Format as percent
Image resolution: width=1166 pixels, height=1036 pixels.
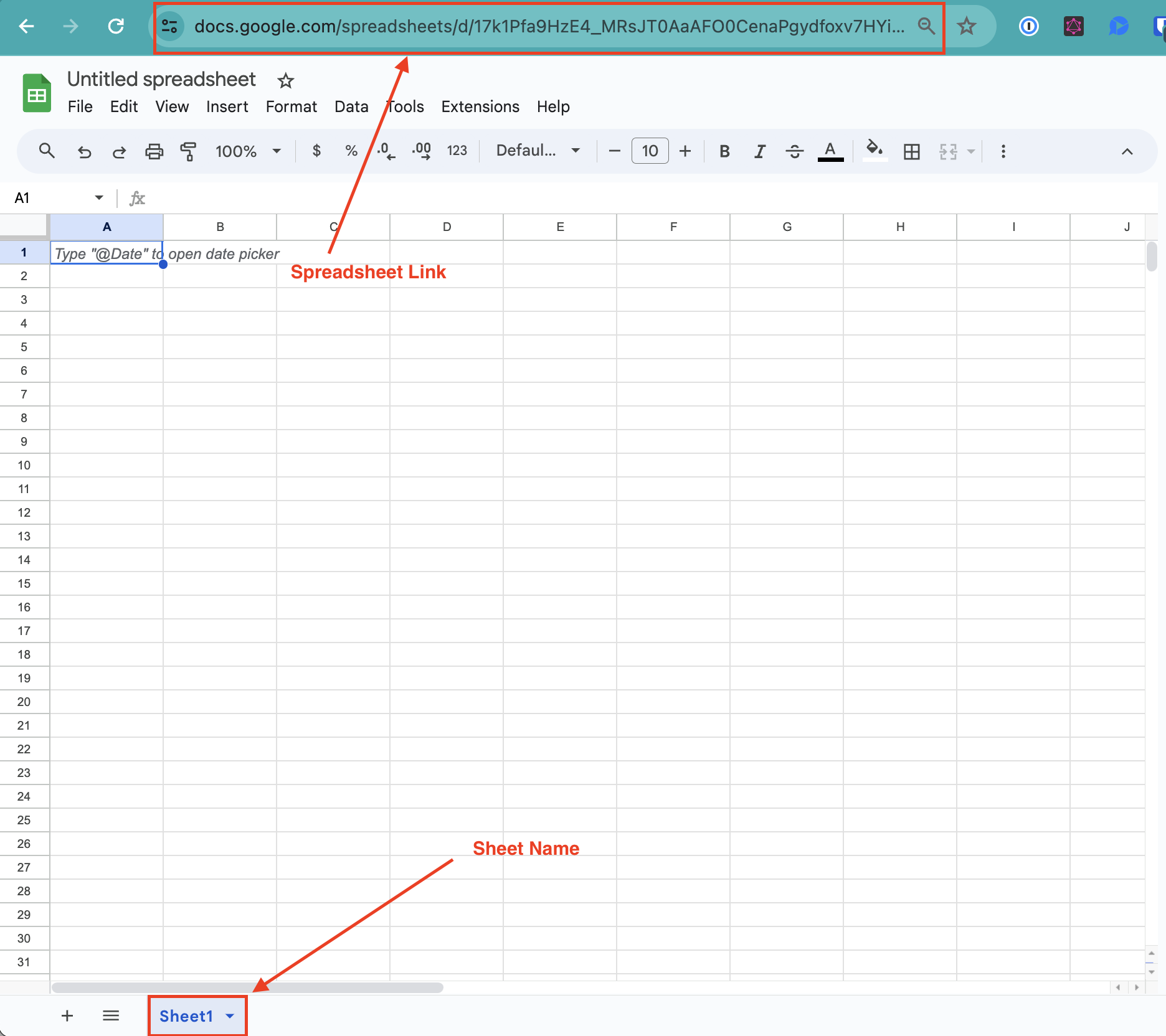pos(351,151)
